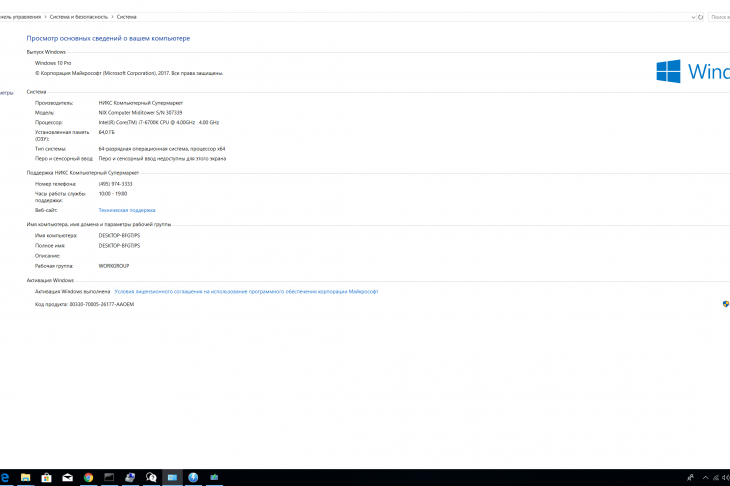Open the blue lightning bolt taskbar app
The image size is (730, 486).
pyautogui.click(x=193, y=477)
